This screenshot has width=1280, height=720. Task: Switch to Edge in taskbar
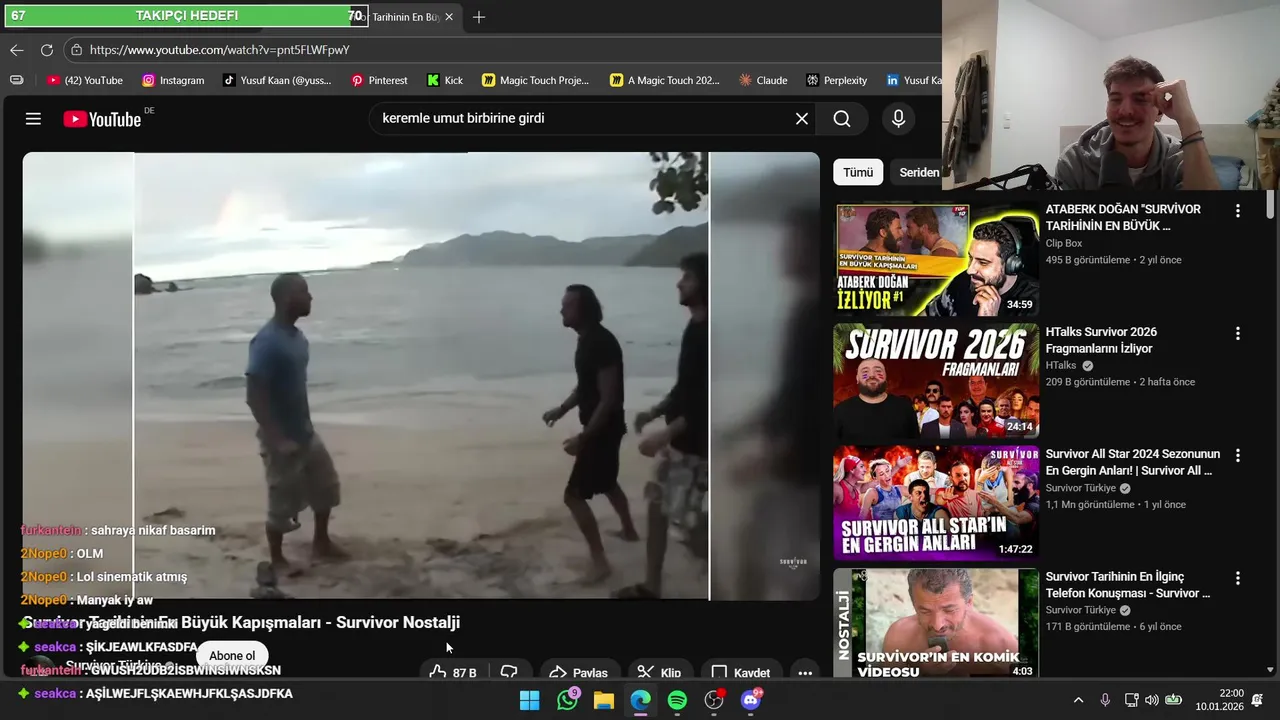pos(641,700)
